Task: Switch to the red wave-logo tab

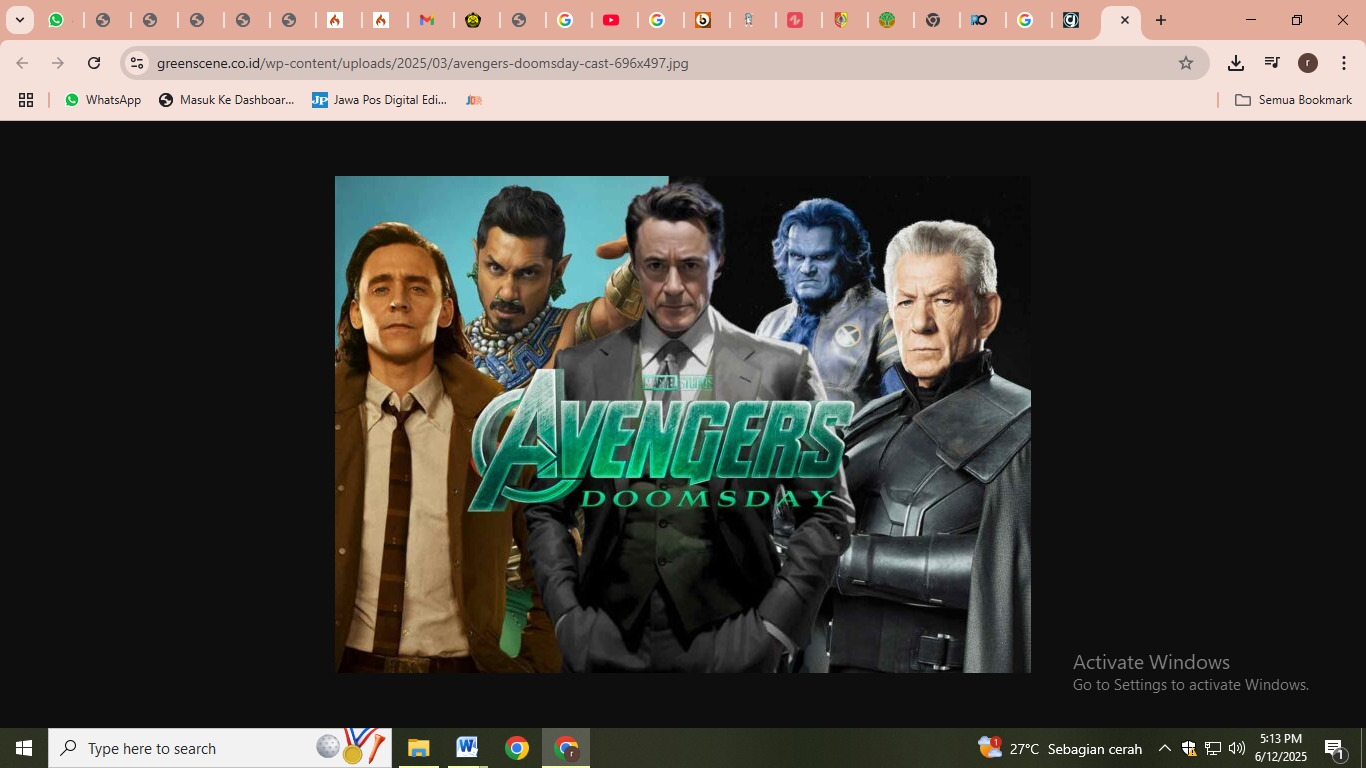Action: [796, 20]
